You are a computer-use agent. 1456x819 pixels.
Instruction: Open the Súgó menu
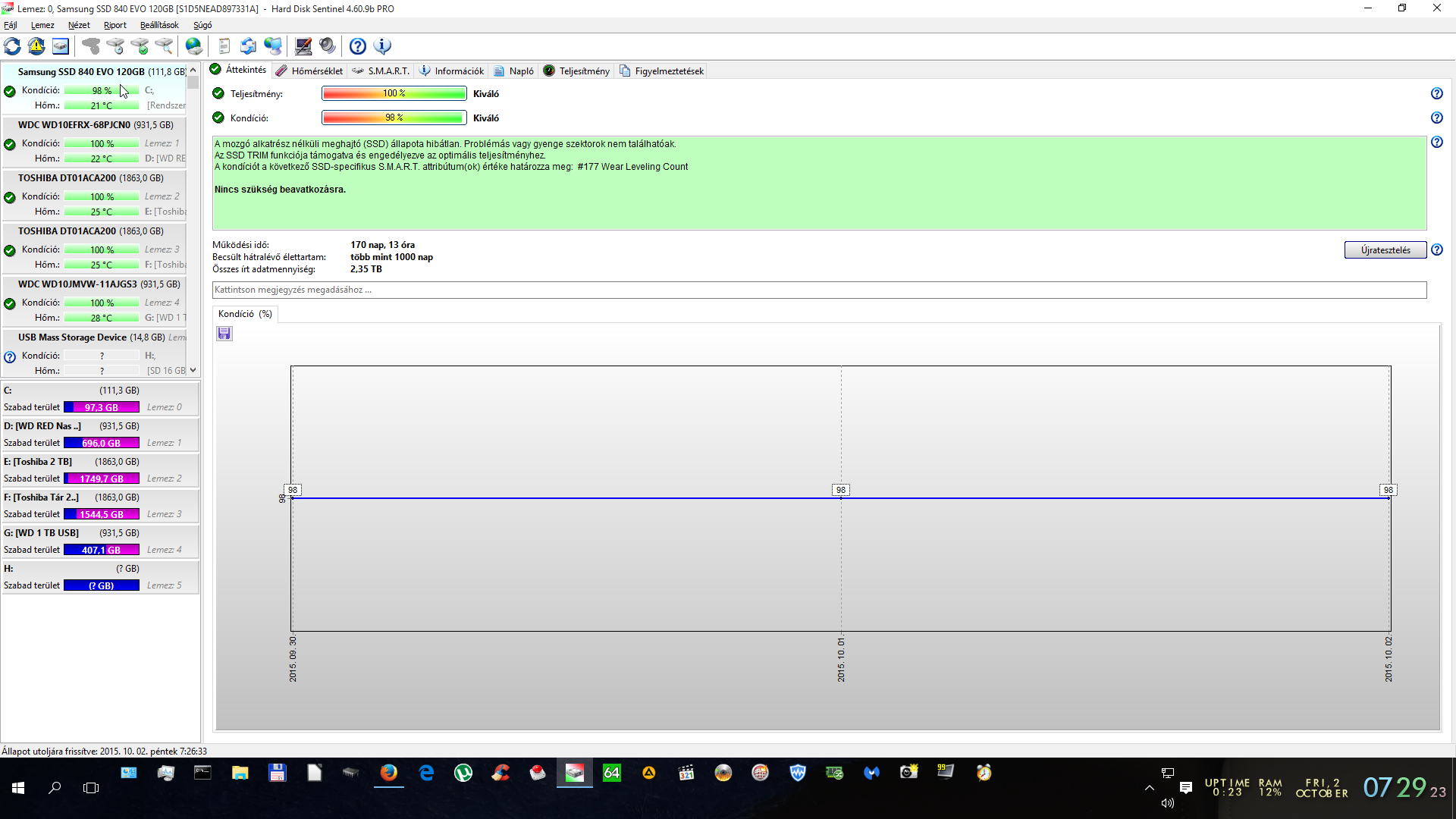[202, 25]
